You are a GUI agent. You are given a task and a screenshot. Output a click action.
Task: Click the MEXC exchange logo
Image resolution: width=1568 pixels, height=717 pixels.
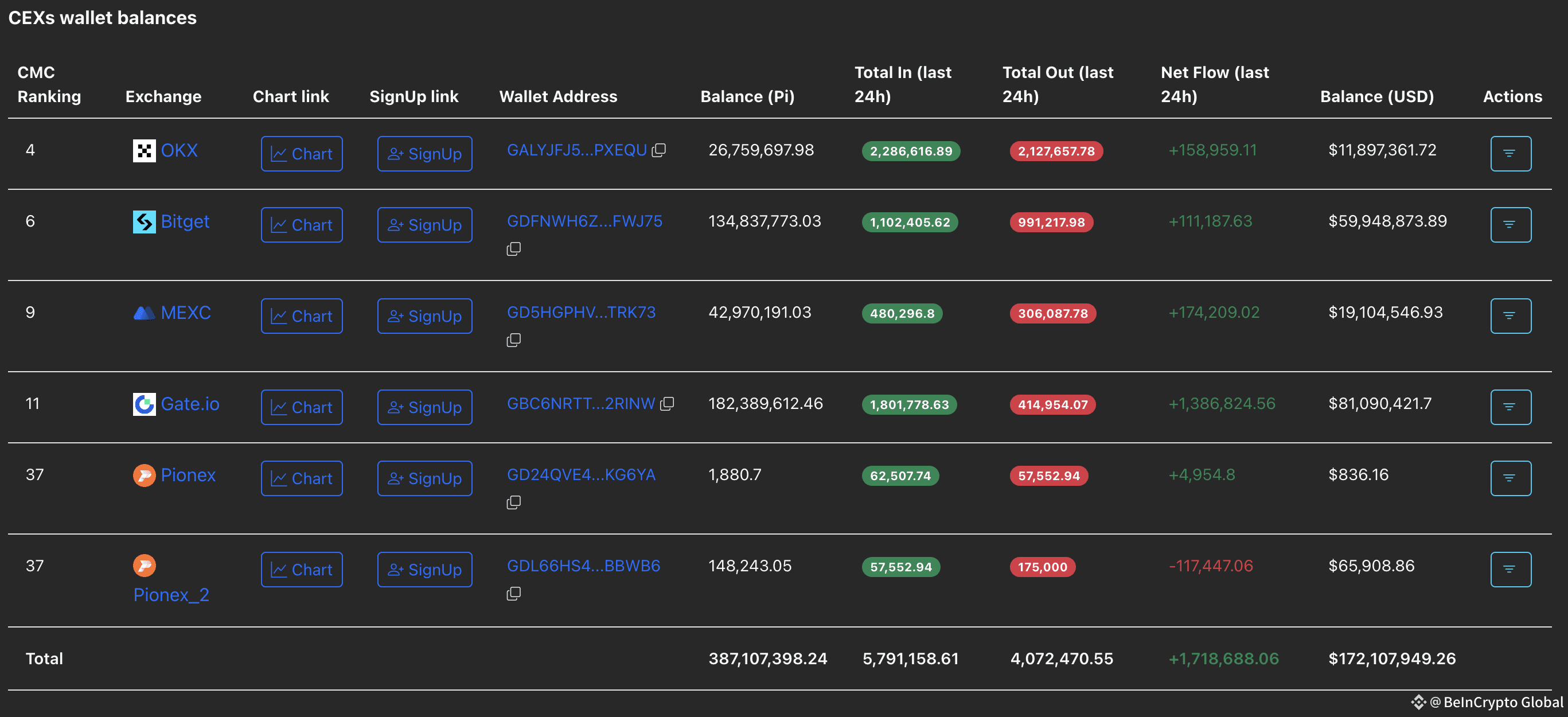point(145,313)
